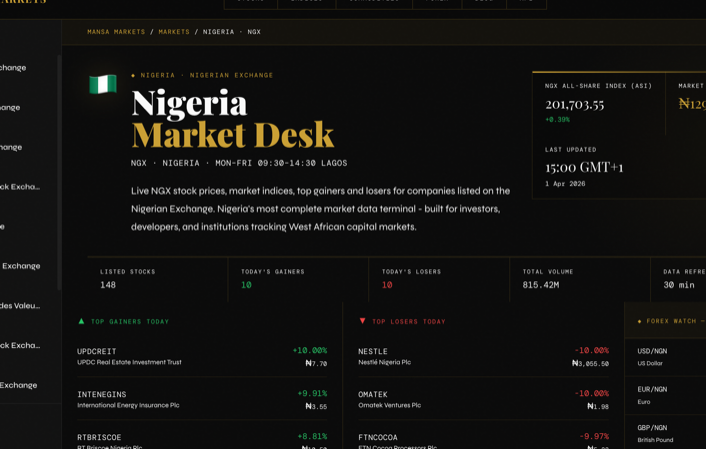Click the ₦1.98 price of OMATEK
The image size is (706, 449).
[x=598, y=406]
